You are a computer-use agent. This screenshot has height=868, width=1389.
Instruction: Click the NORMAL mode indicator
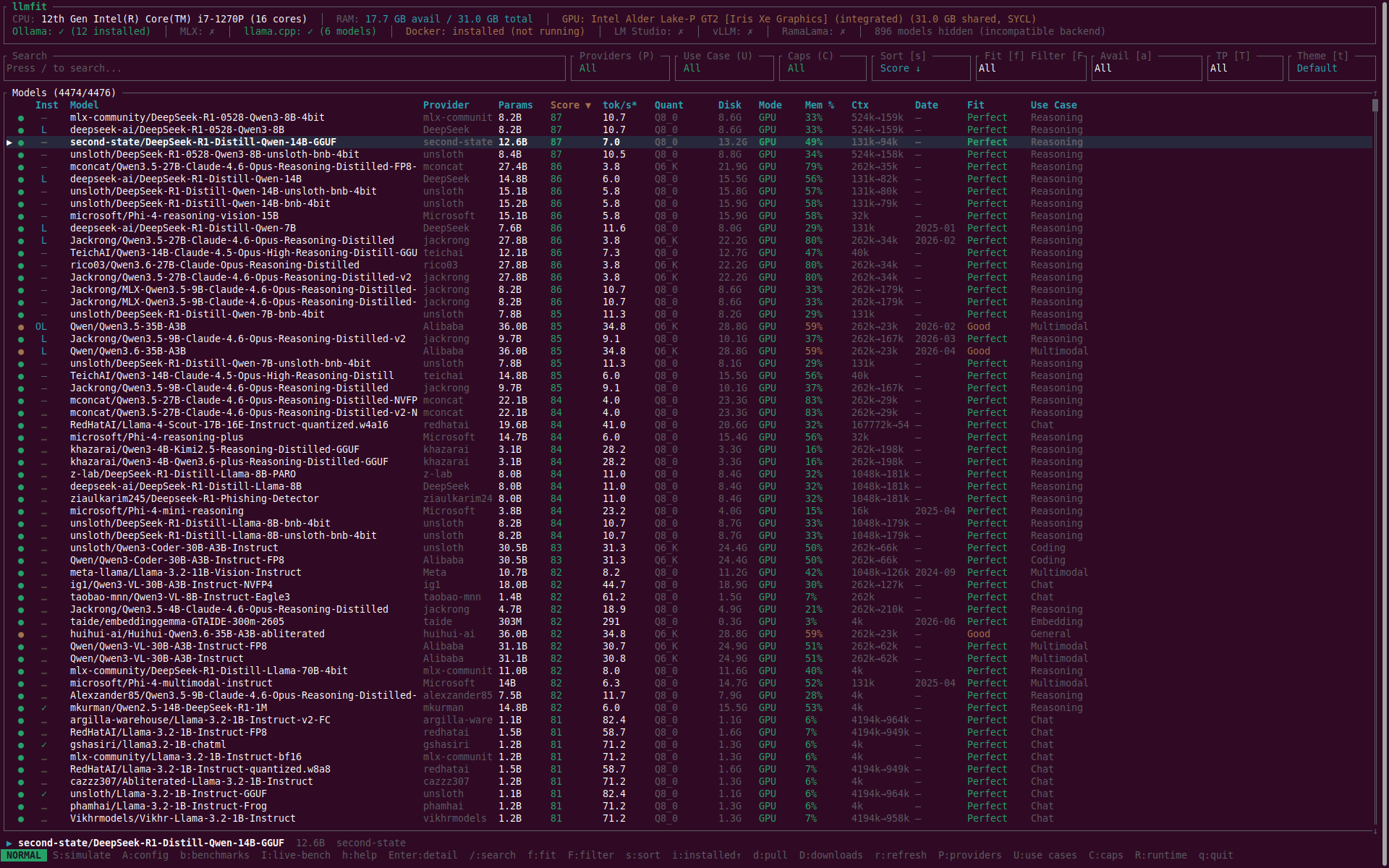tap(24, 855)
